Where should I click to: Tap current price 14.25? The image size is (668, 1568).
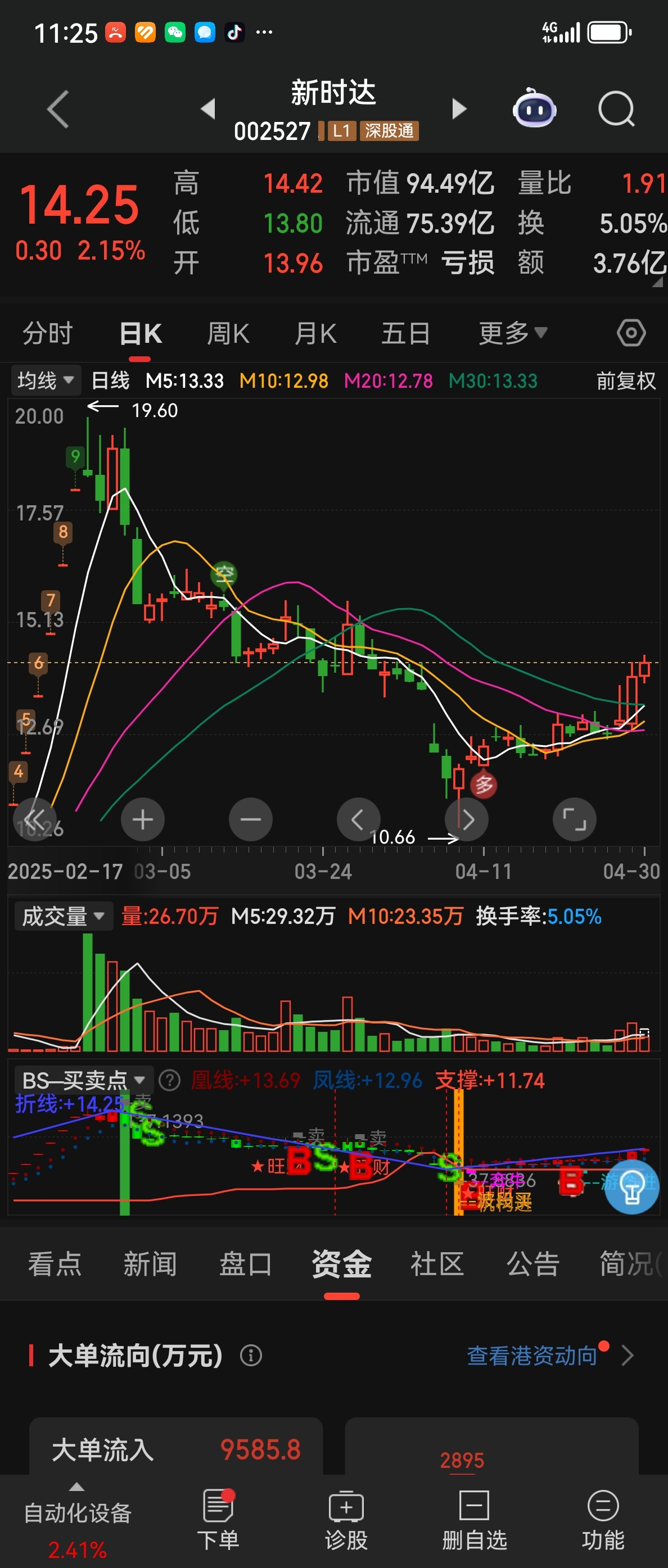[x=79, y=205]
